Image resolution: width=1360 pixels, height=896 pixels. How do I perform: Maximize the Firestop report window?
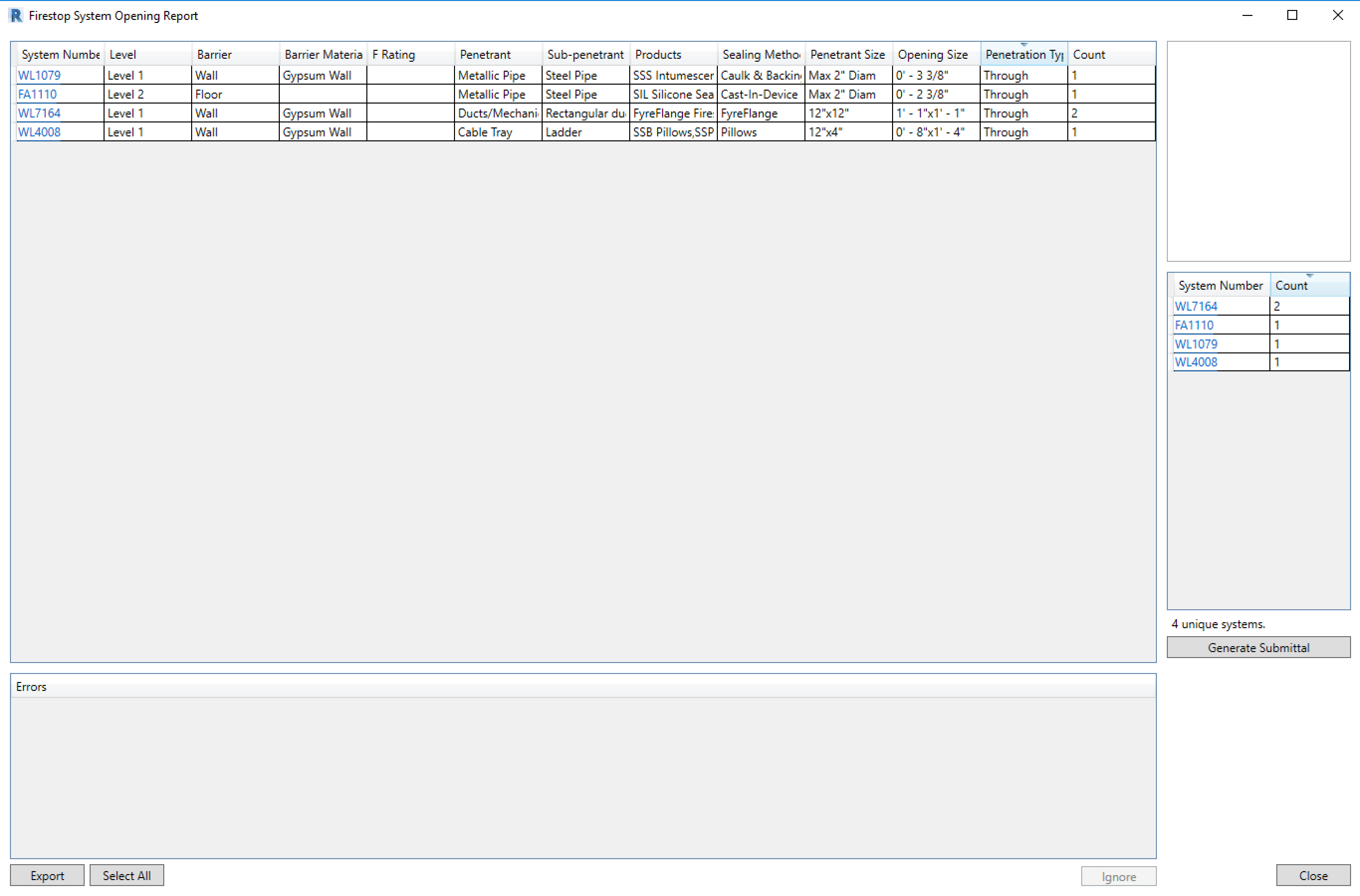click(1292, 15)
